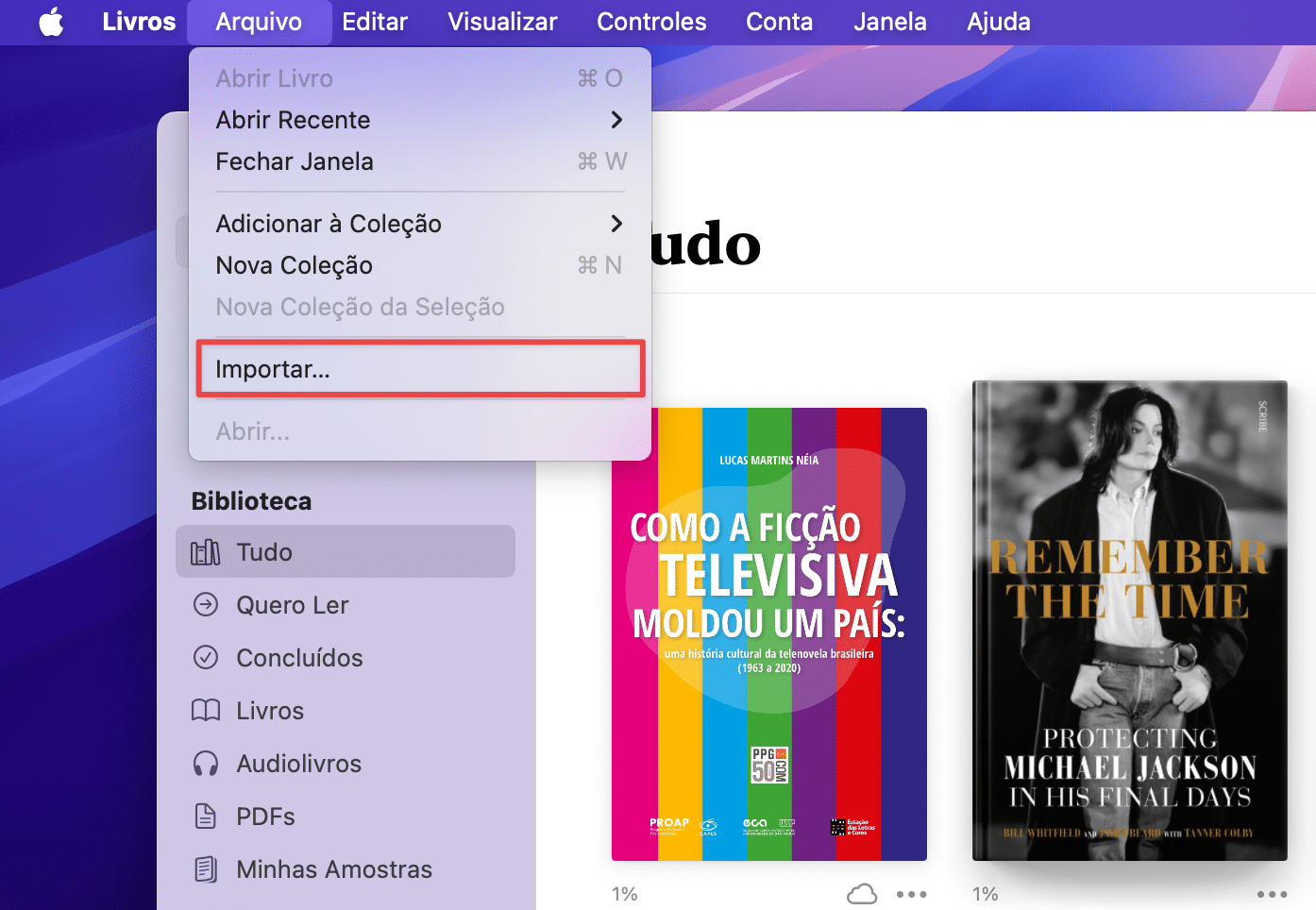Image resolution: width=1316 pixels, height=910 pixels.
Task: Open the Minhas Amostras collection
Action: coord(346,869)
